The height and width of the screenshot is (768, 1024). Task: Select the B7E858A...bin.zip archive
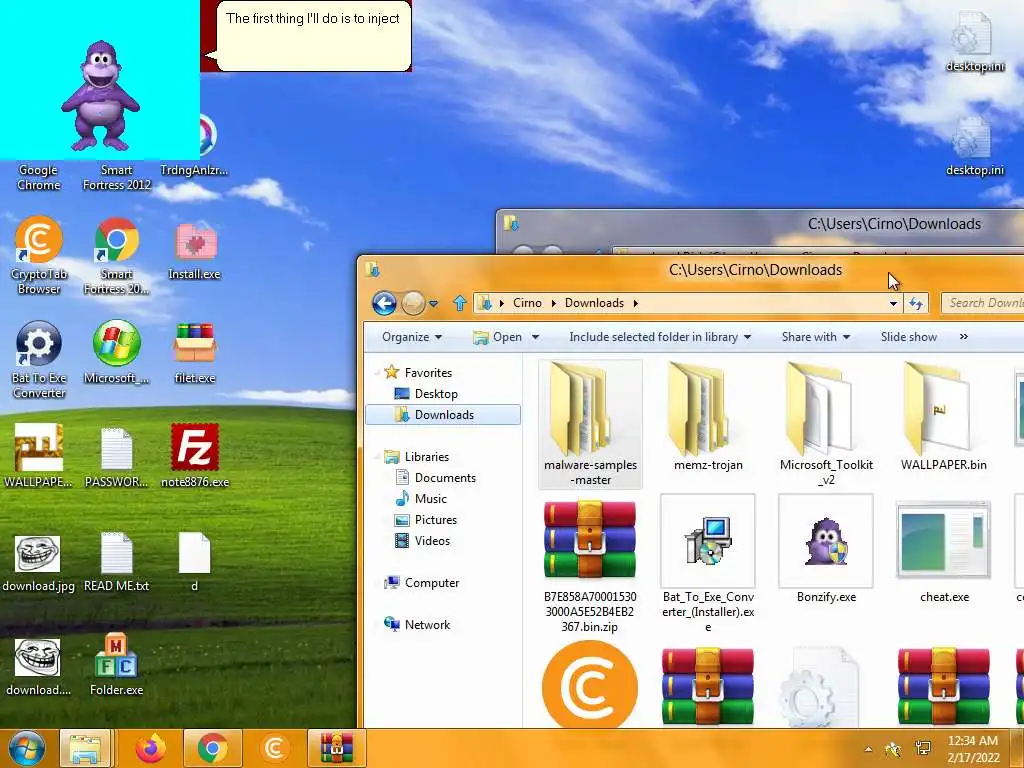590,566
